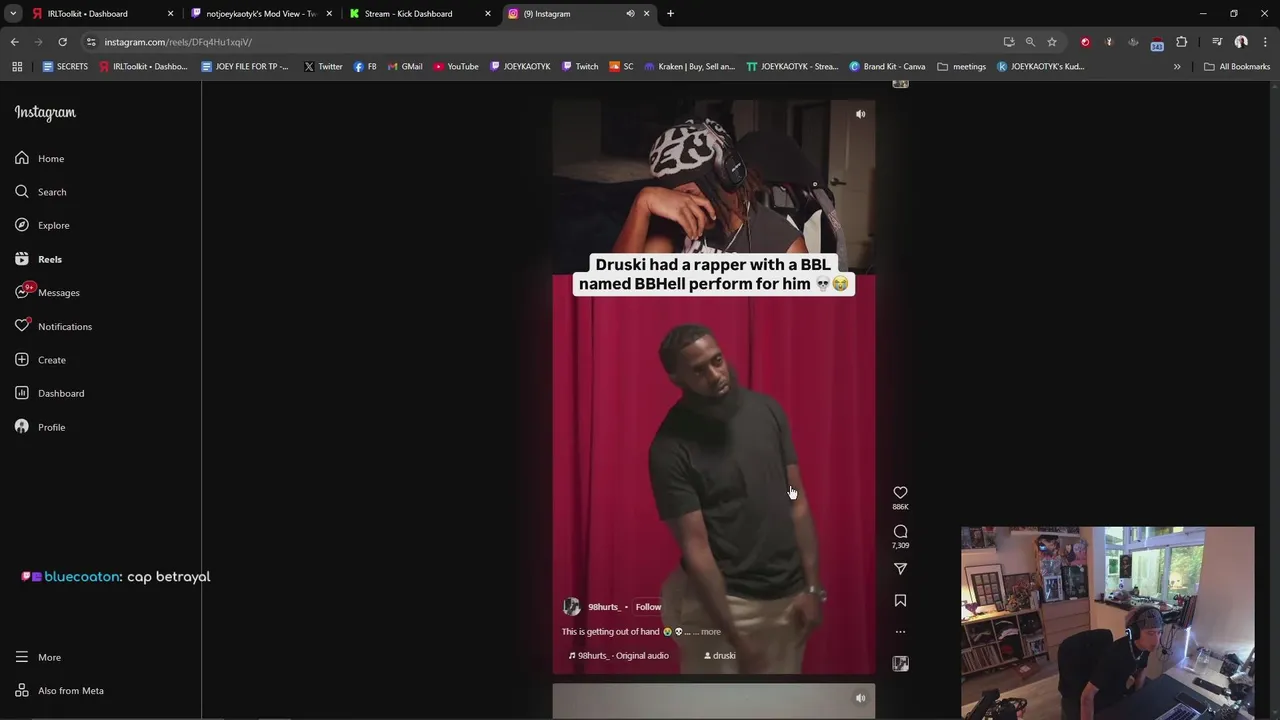Show more bookmarks with chevron
Viewport: 1280px width, 720px height.
1177,67
